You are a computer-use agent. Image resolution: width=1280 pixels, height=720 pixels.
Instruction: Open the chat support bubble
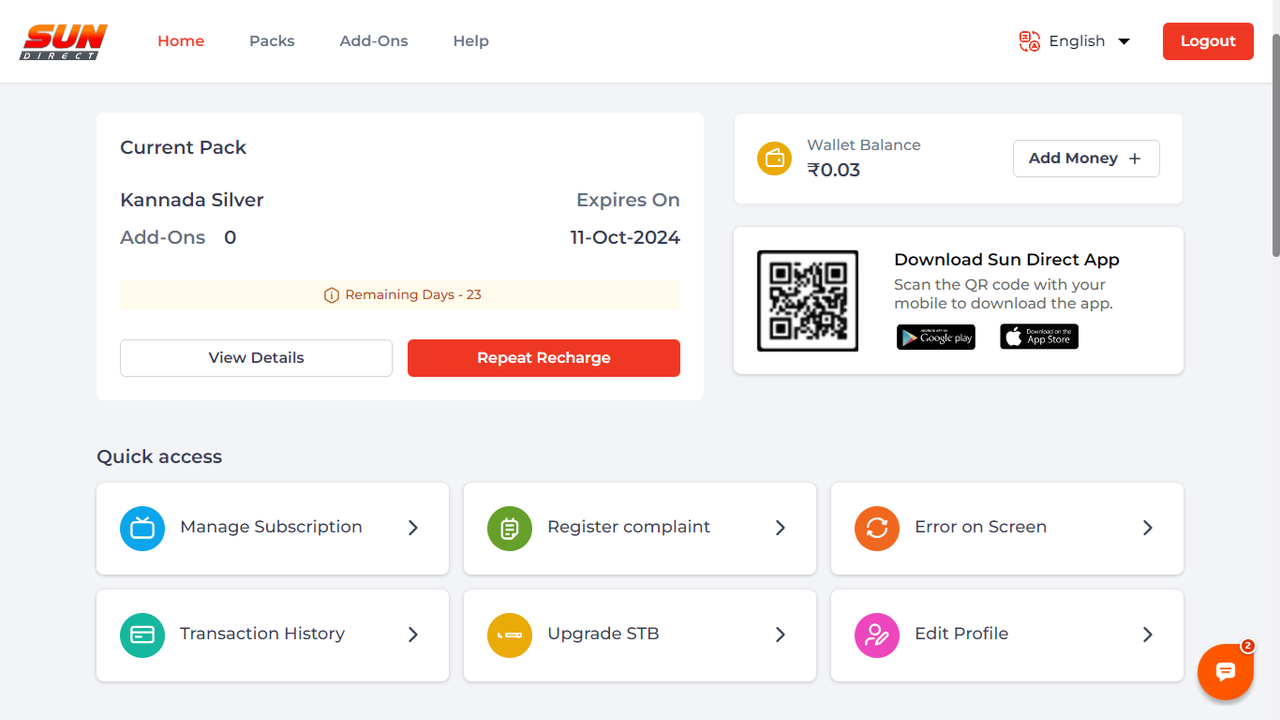click(1226, 671)
